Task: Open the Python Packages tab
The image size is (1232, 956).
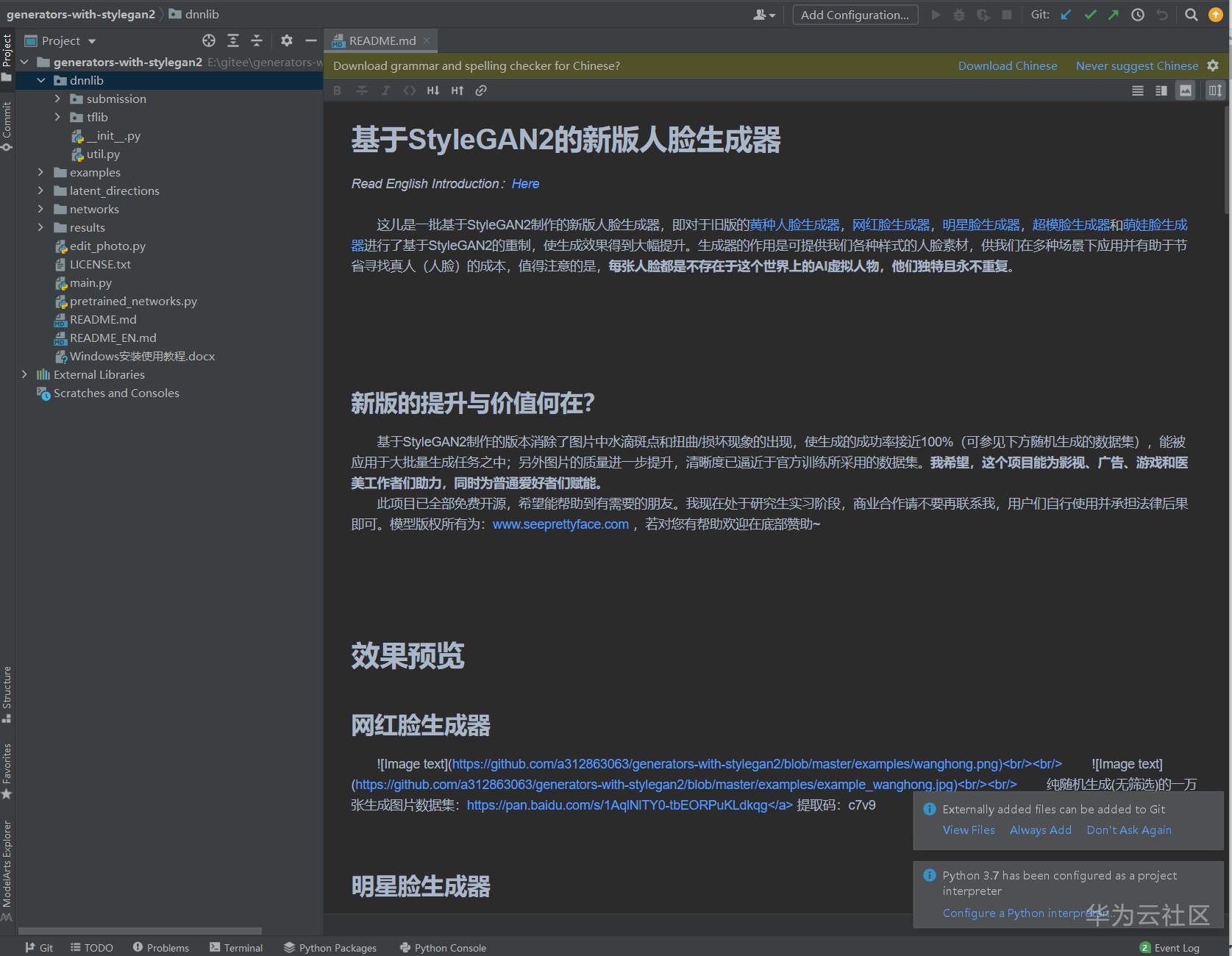Action: pos(330,947)
